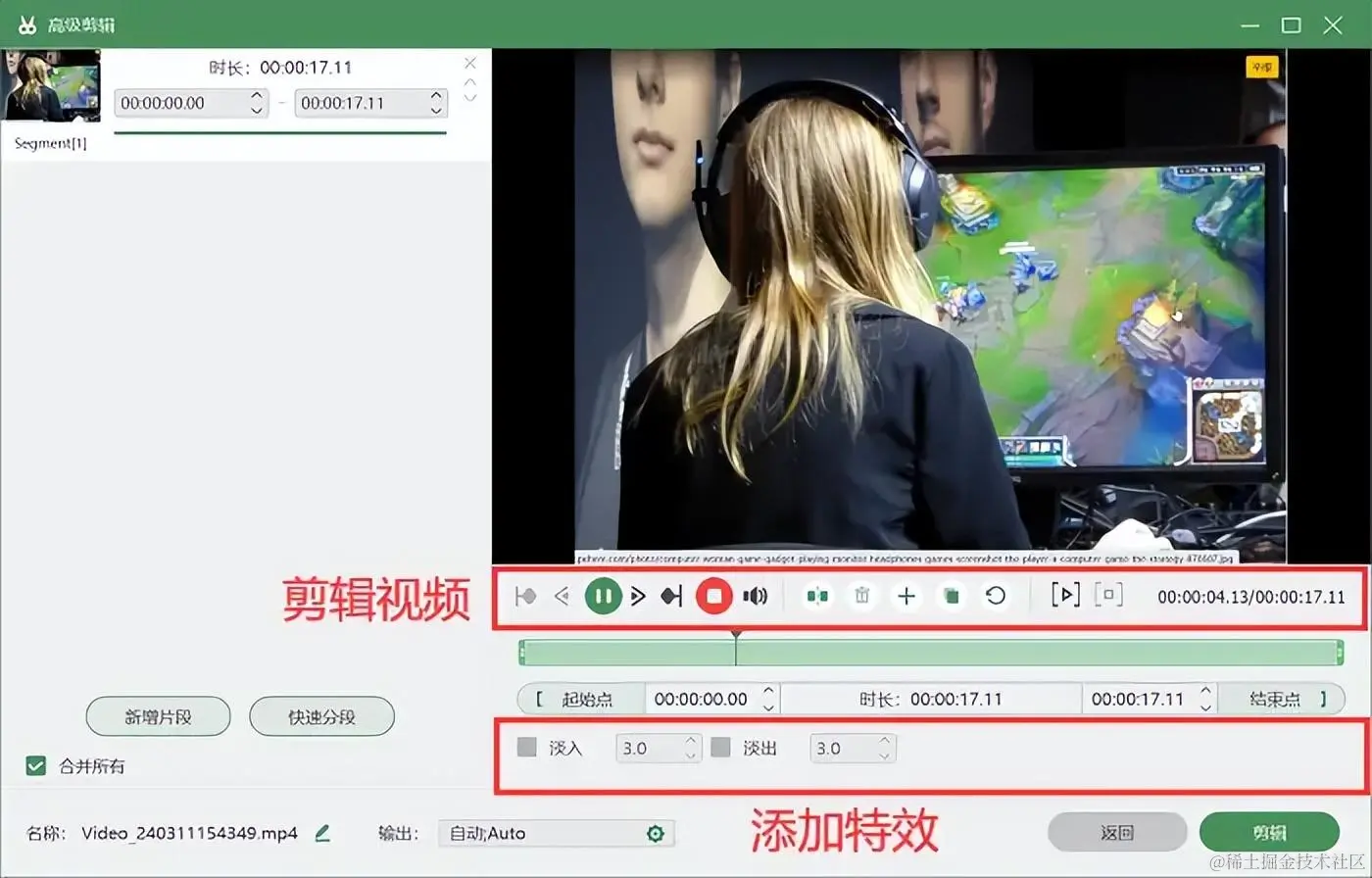Set the 结束点 end point

(1282, 699)
